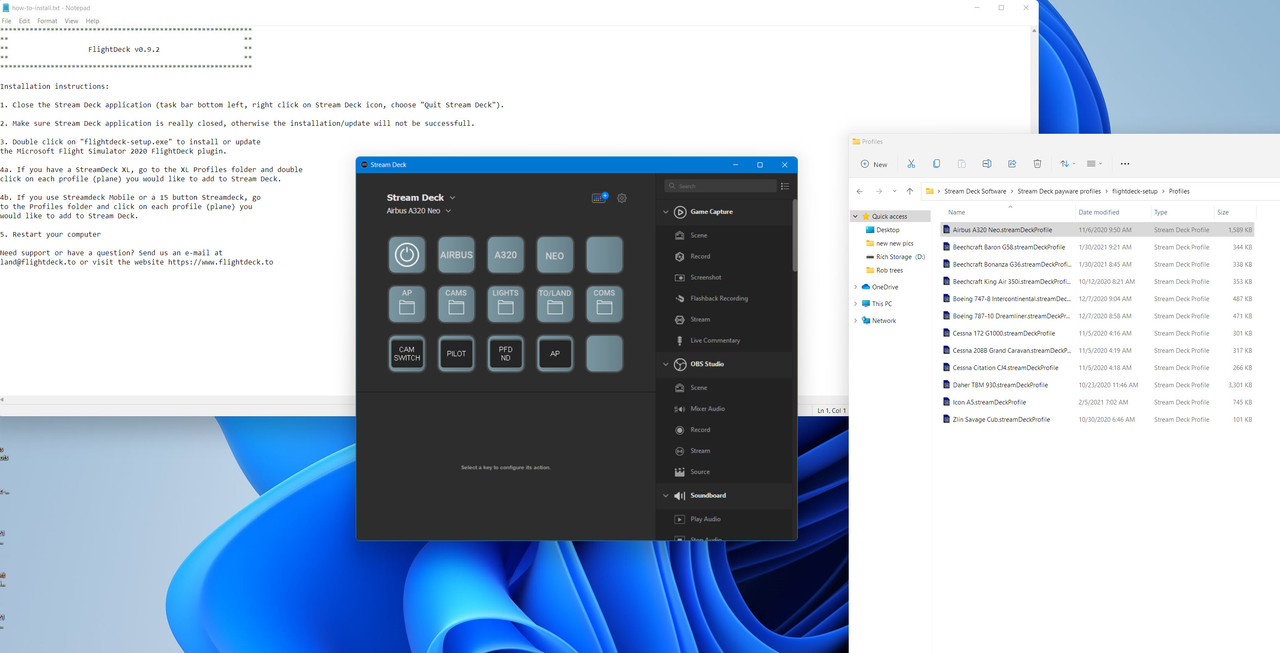
Task: Click the Delete trash icon in File Explorer
Action: click(1037, 164)
